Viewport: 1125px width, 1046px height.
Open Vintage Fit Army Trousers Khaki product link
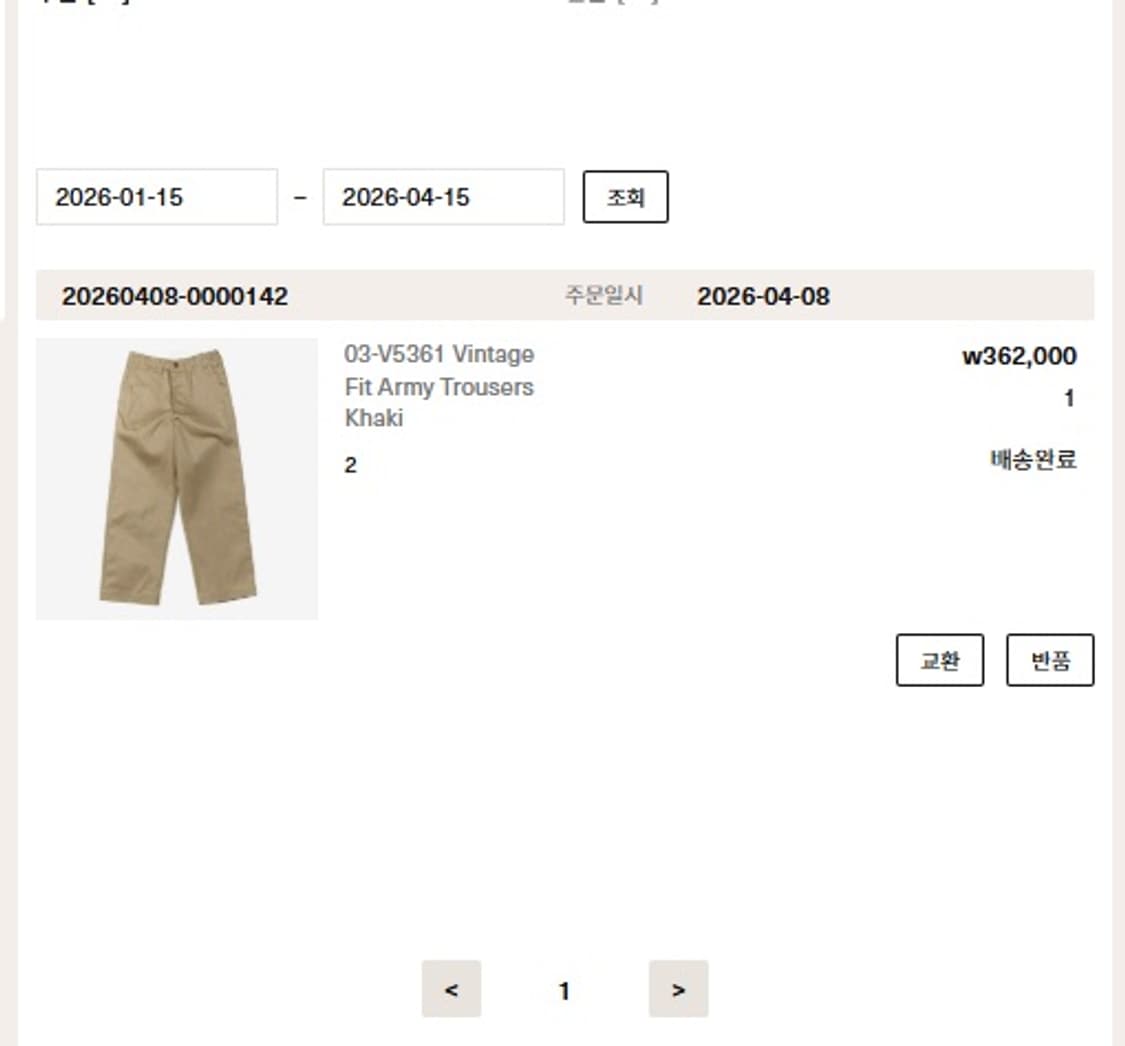[439, 386]
